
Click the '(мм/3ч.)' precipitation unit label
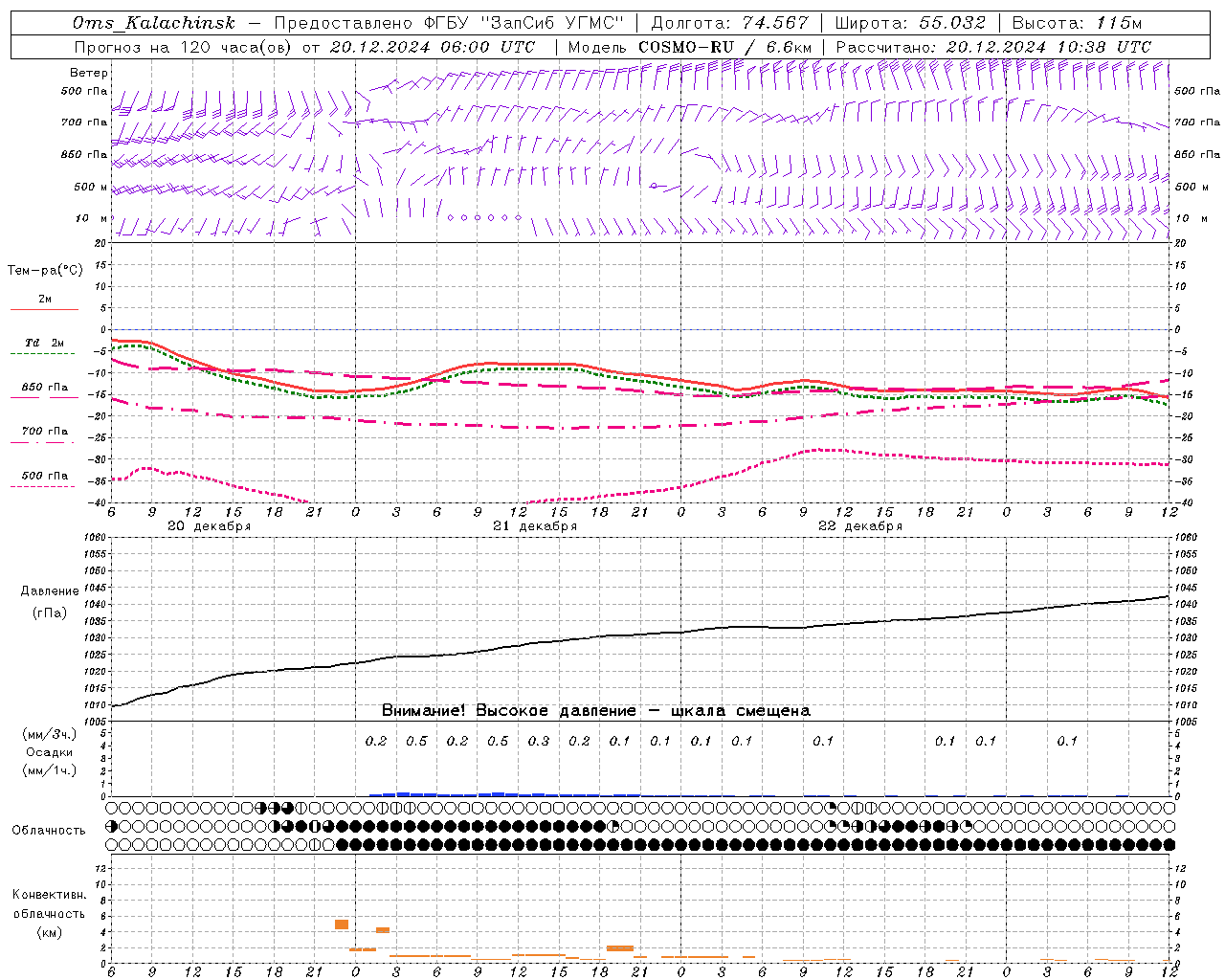pyautogui.click(x=49, y=734)
